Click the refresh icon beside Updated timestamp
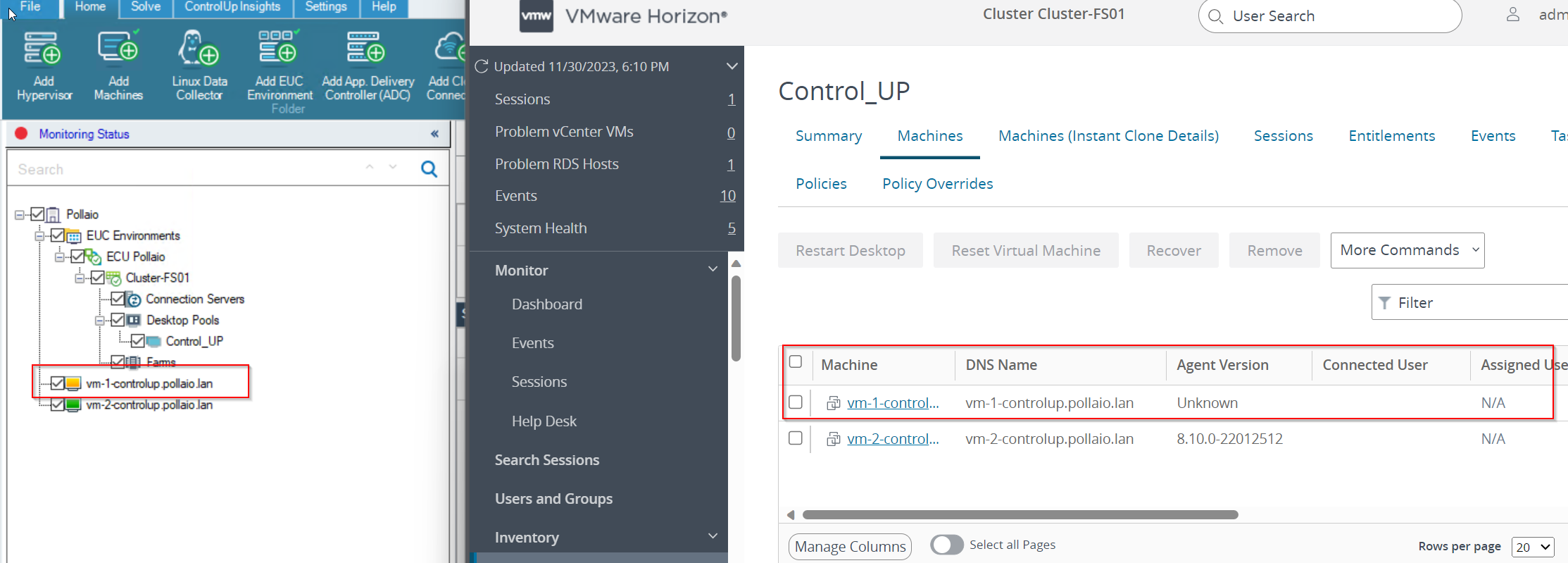 point(482,66)
